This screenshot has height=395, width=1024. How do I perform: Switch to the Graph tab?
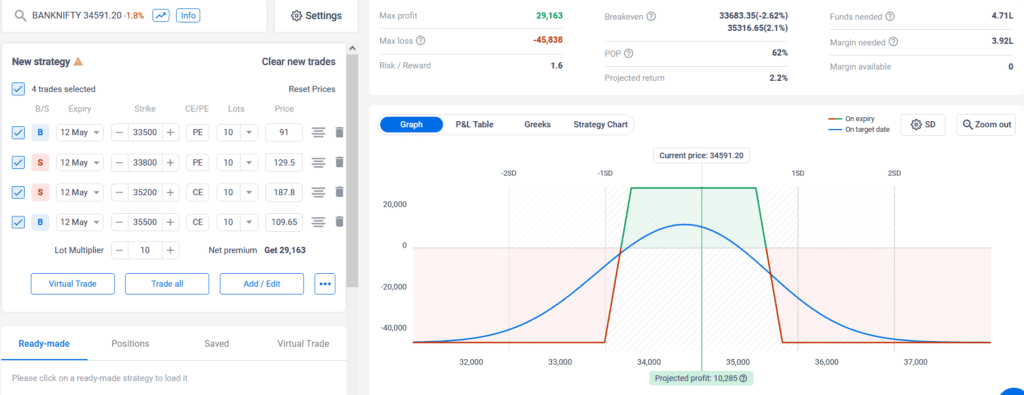[x=411, y=125]
